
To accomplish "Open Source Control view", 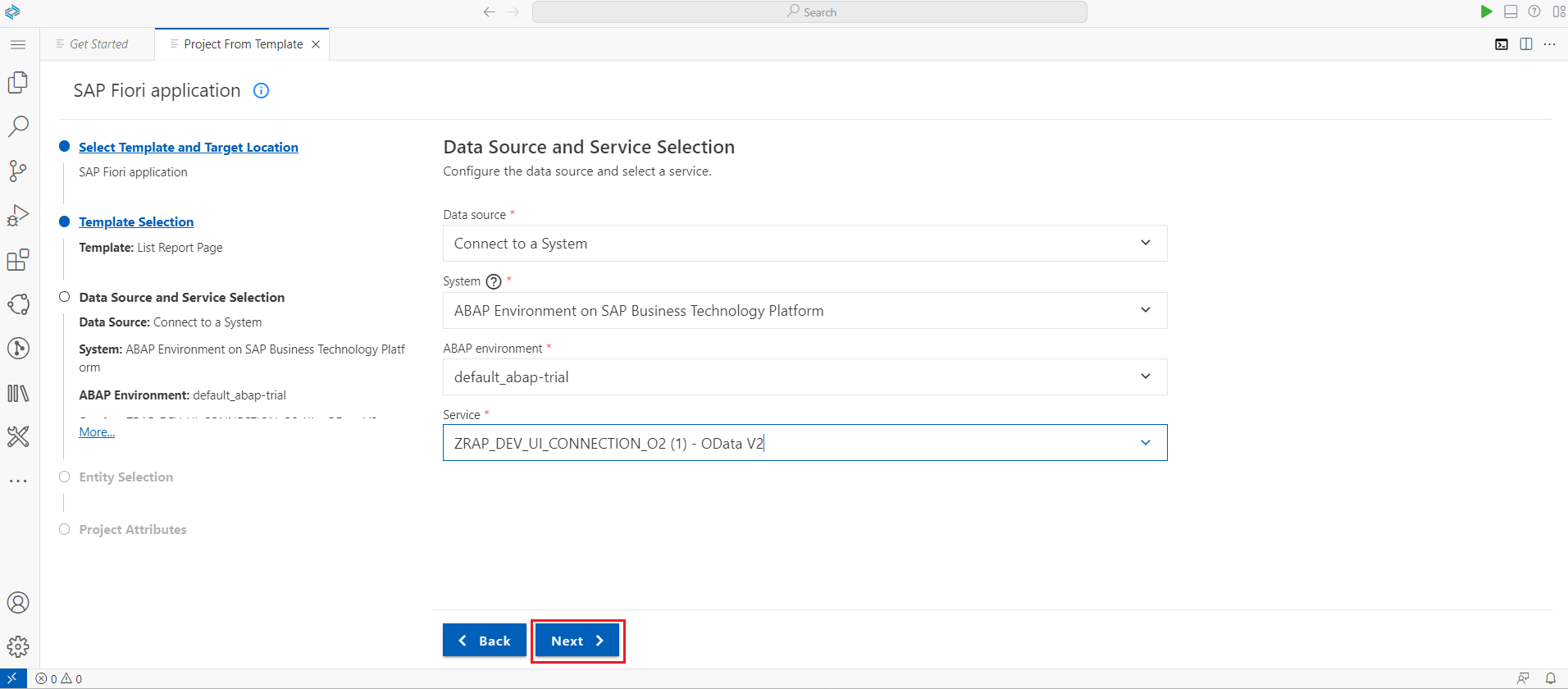I will [x=18, y=171].
